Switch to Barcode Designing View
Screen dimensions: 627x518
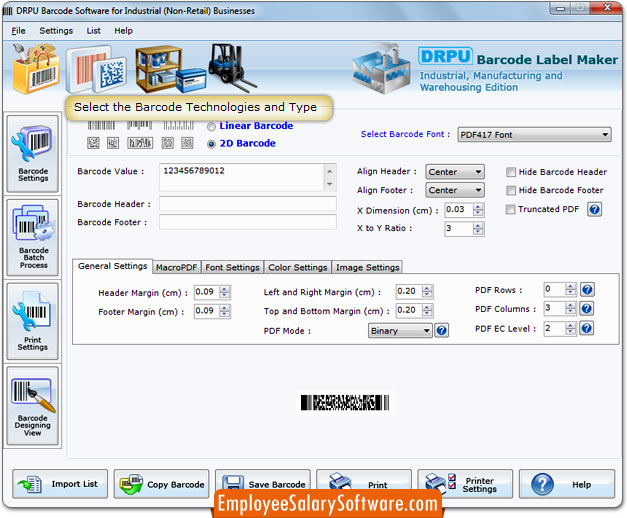click(33, 406)
